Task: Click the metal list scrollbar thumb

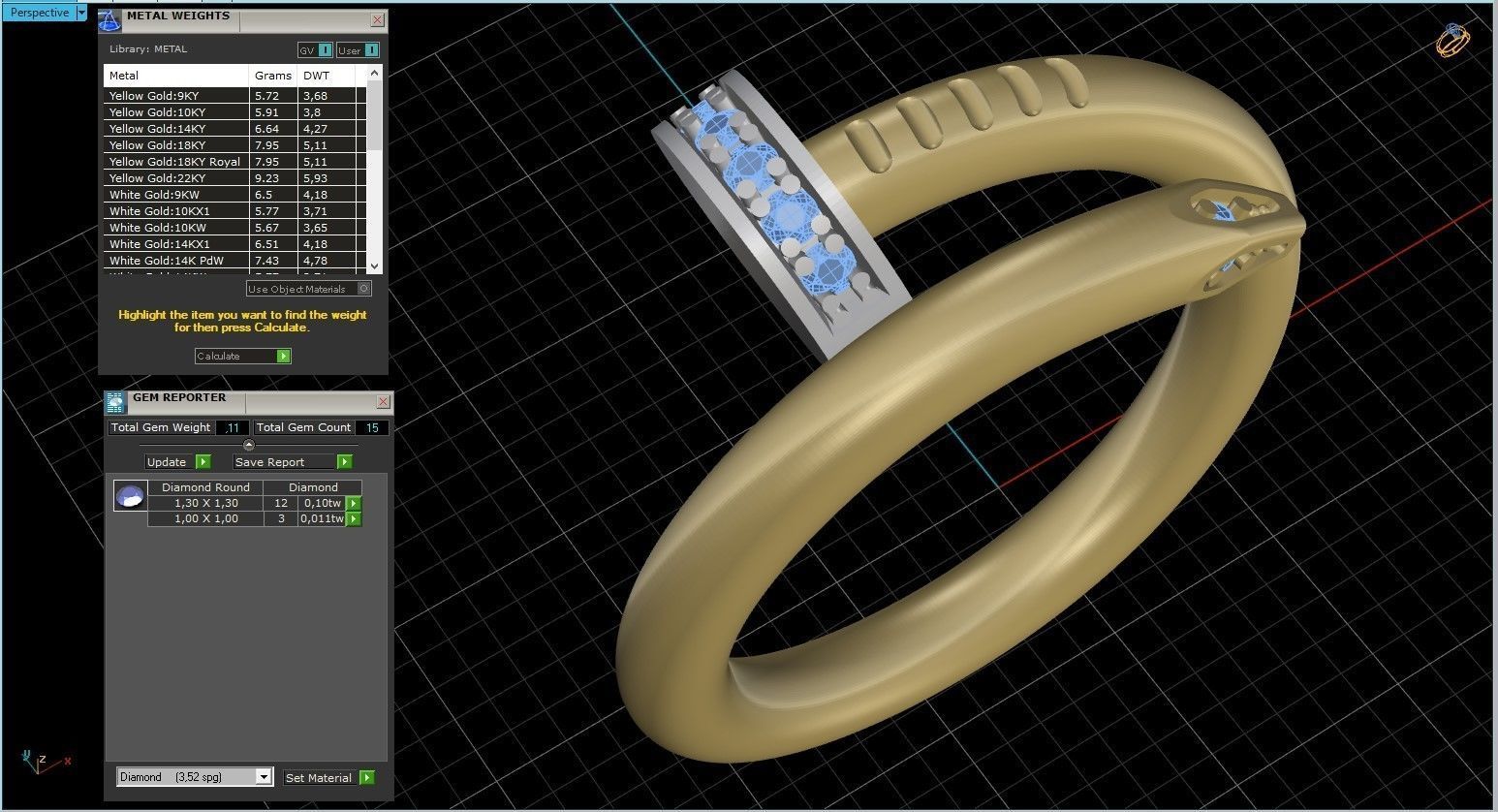Action: click(x=375, y=116)
